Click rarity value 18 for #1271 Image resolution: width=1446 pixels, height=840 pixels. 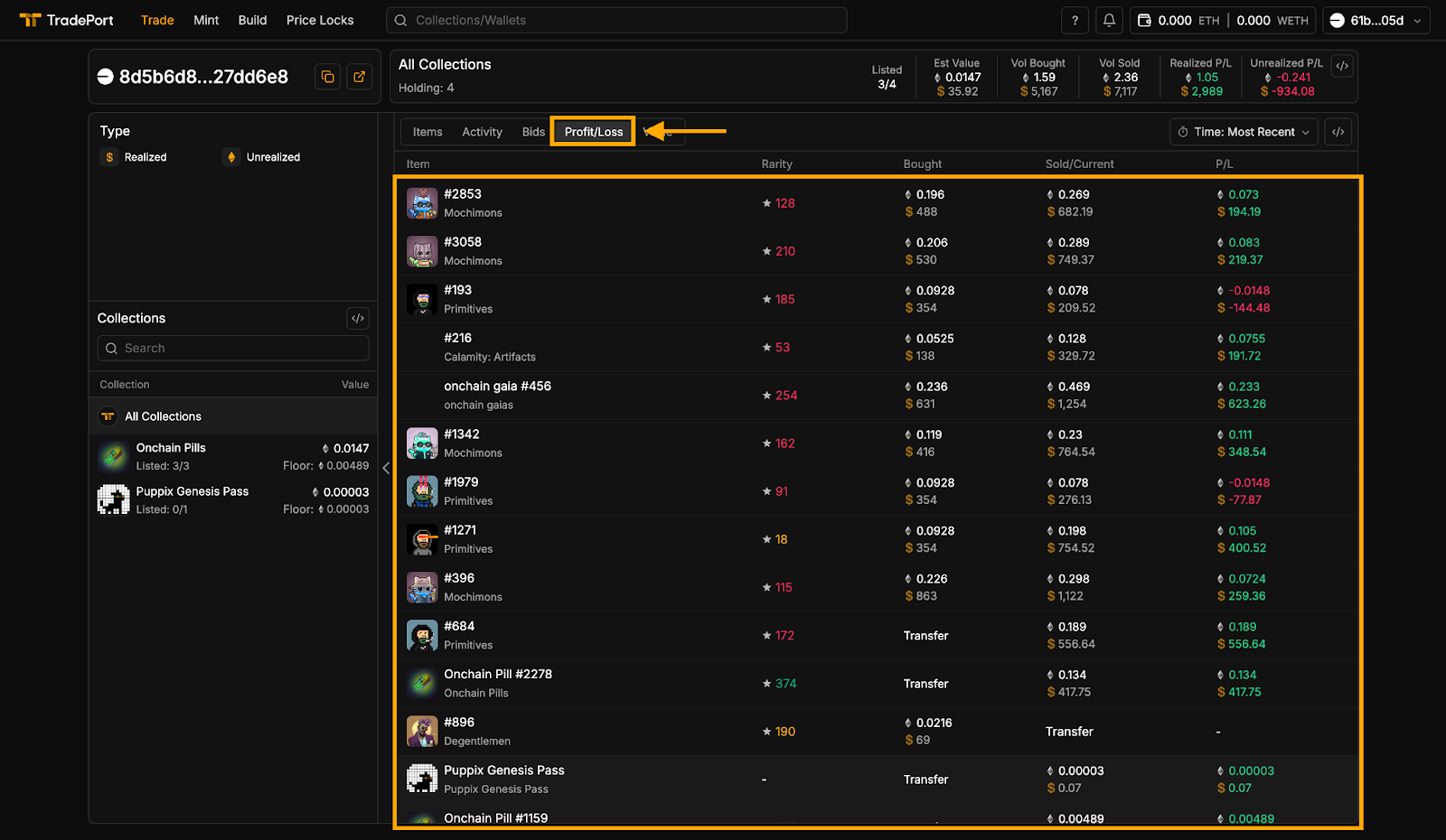point(781,539)
